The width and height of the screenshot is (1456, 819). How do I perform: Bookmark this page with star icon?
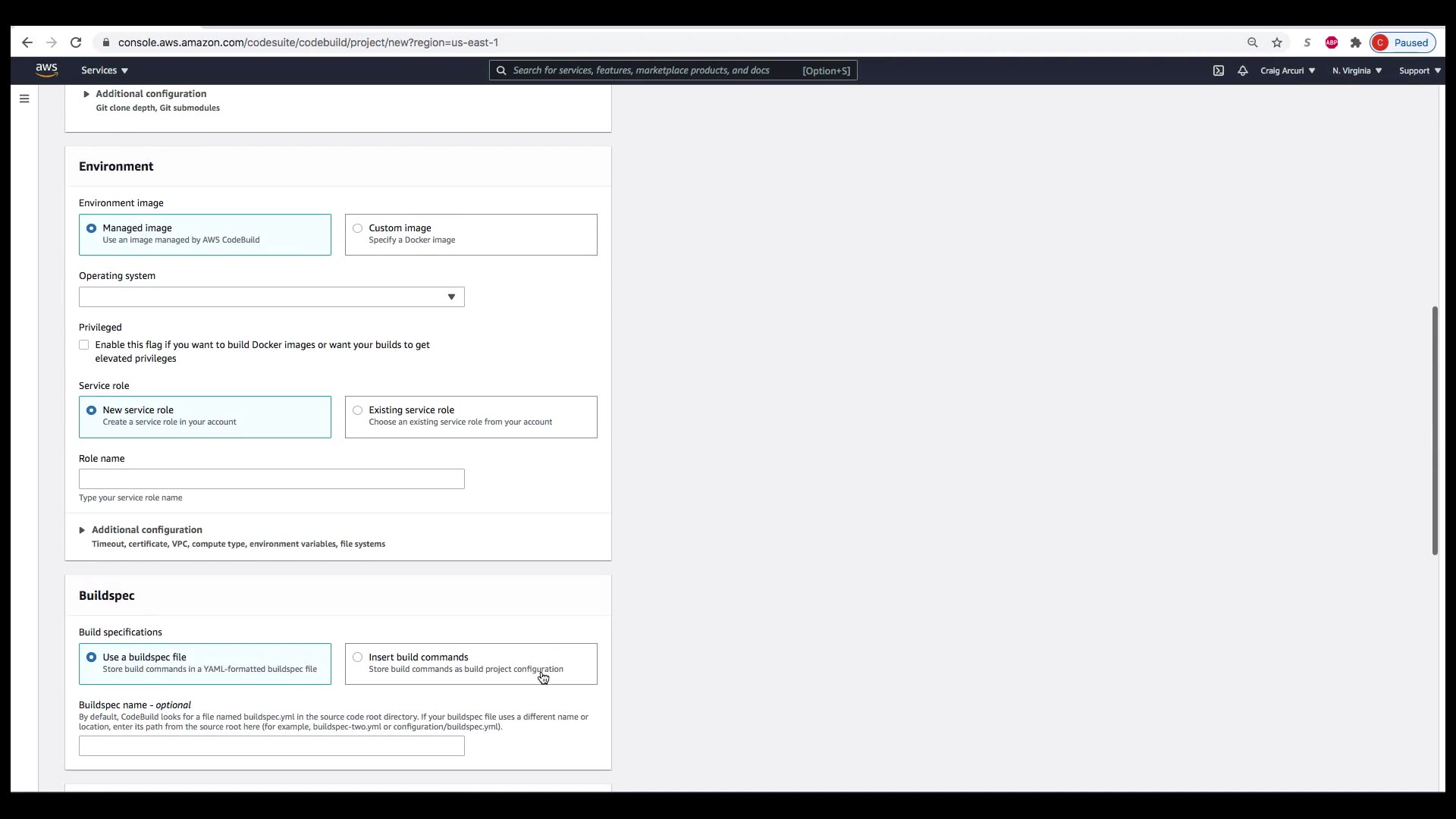pos(1277,42)
